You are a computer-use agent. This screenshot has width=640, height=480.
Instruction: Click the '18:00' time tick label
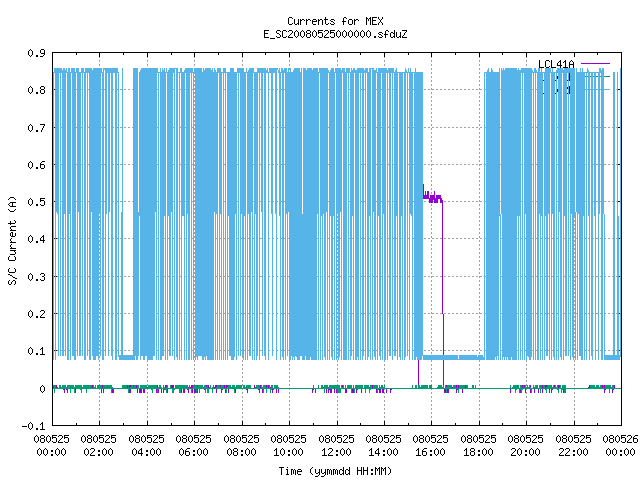pyautogui.click(x=478, y=452)
